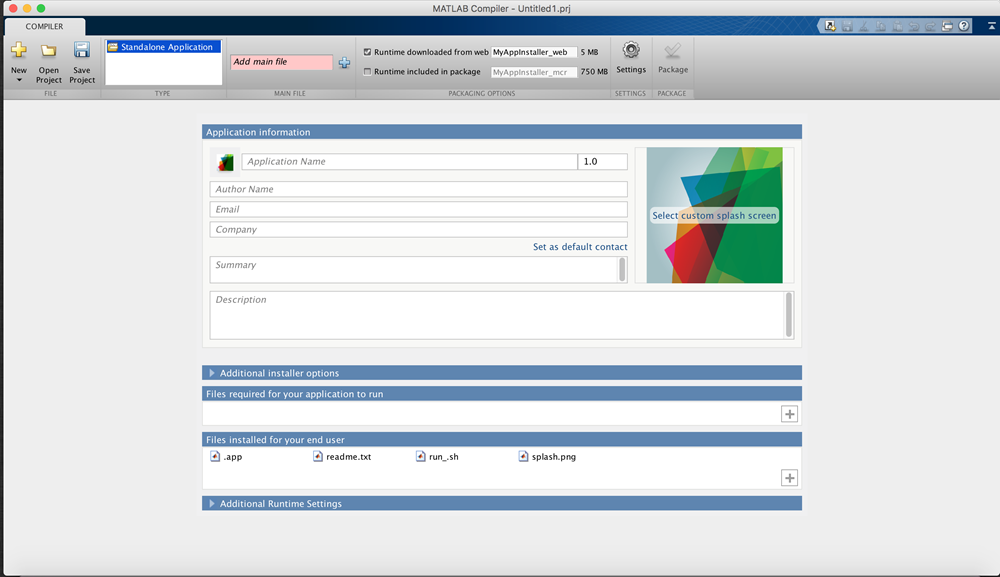Click the copy icon in quick access toolbar
Viewport: 1000px width, 577px height.
point(881,26)
